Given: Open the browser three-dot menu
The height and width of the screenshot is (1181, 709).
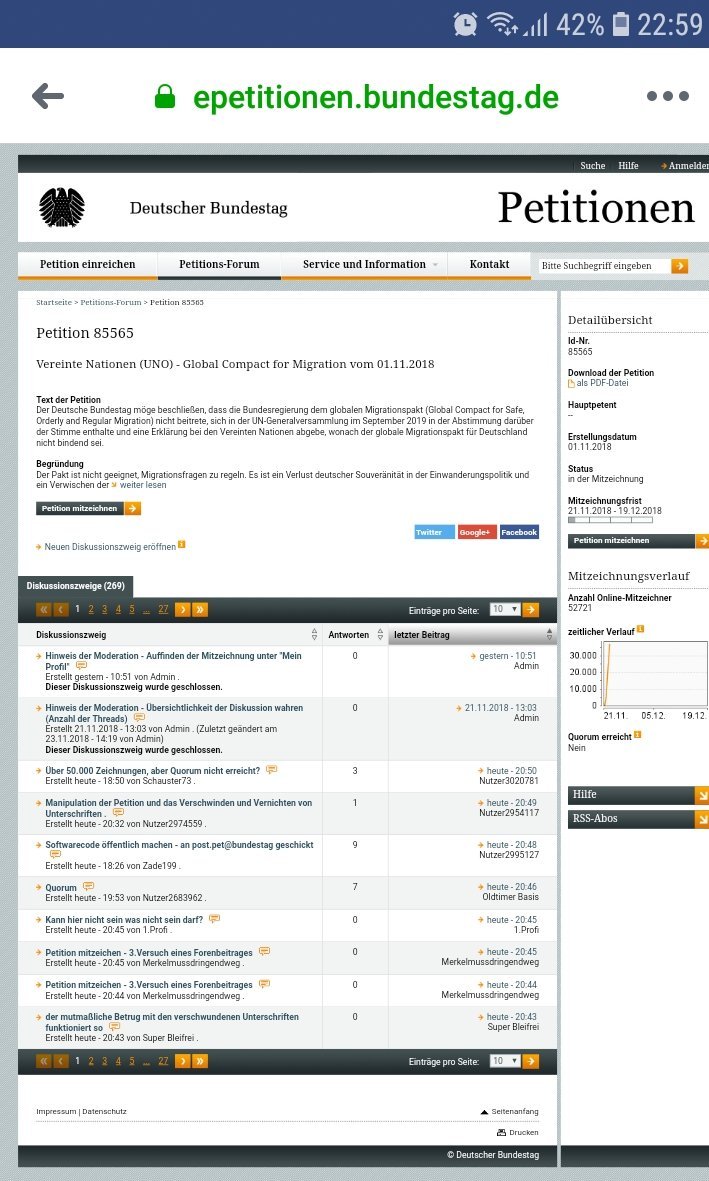Looking at the screenshot, I should (667, 96).
